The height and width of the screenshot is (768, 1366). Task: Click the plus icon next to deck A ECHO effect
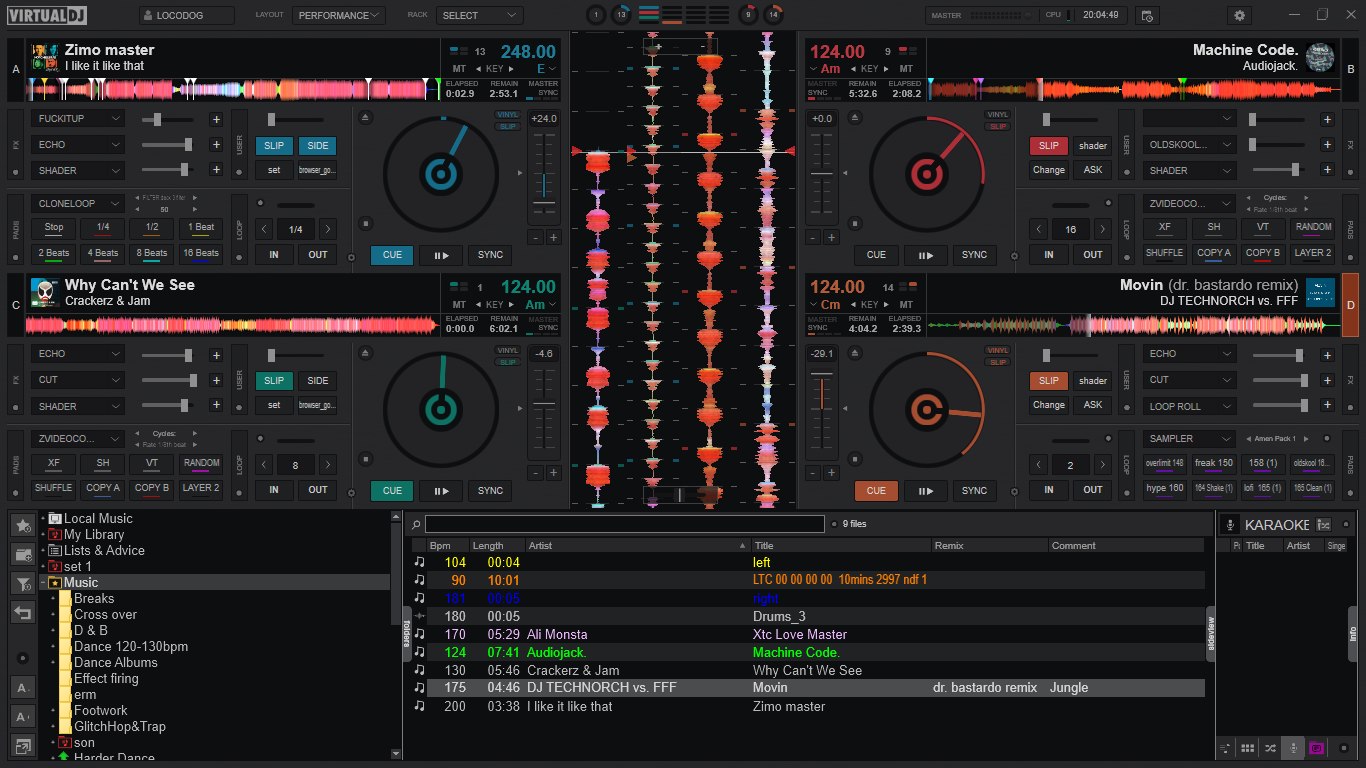(x=215, y=144)
